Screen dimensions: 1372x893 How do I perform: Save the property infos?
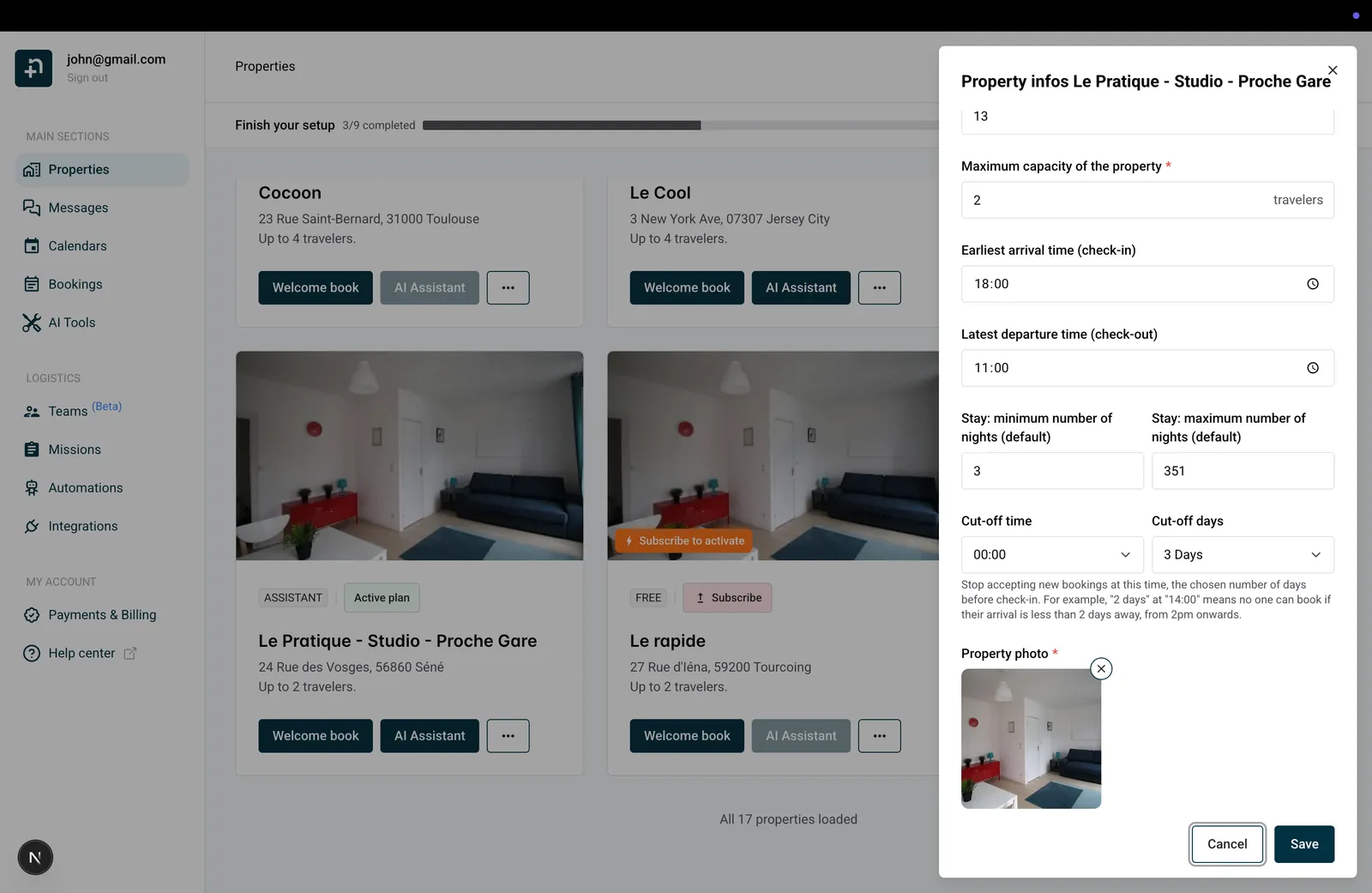(1304, 844)
